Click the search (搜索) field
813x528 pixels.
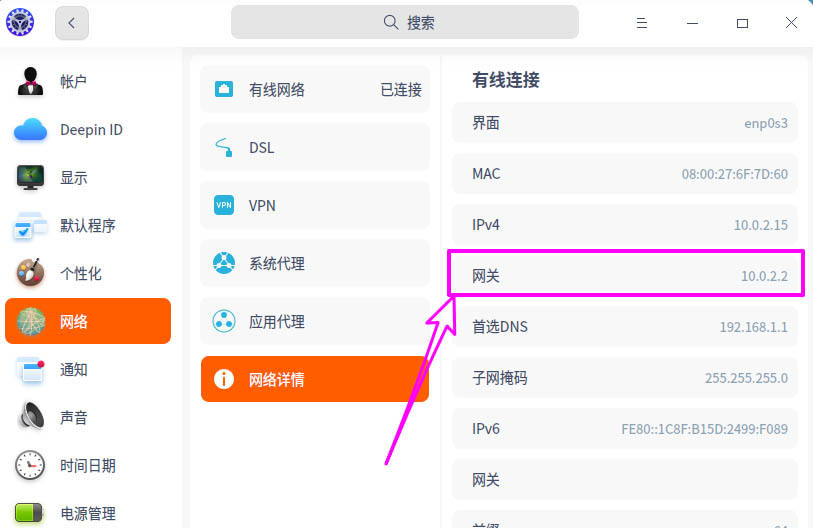click(x=404, y=22)
